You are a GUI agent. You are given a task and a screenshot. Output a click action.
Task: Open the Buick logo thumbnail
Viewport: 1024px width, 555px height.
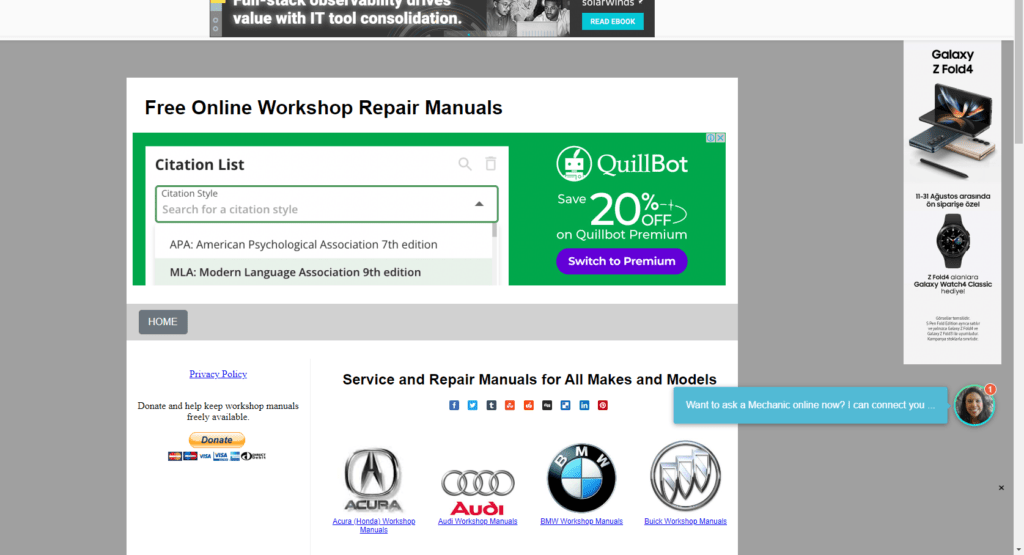tap(685, 476)
